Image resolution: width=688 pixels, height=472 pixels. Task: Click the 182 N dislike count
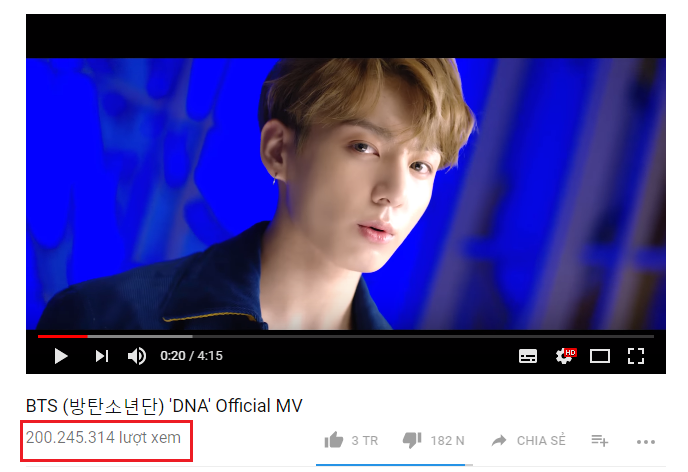pyautogui.click(x=447, y=440)
